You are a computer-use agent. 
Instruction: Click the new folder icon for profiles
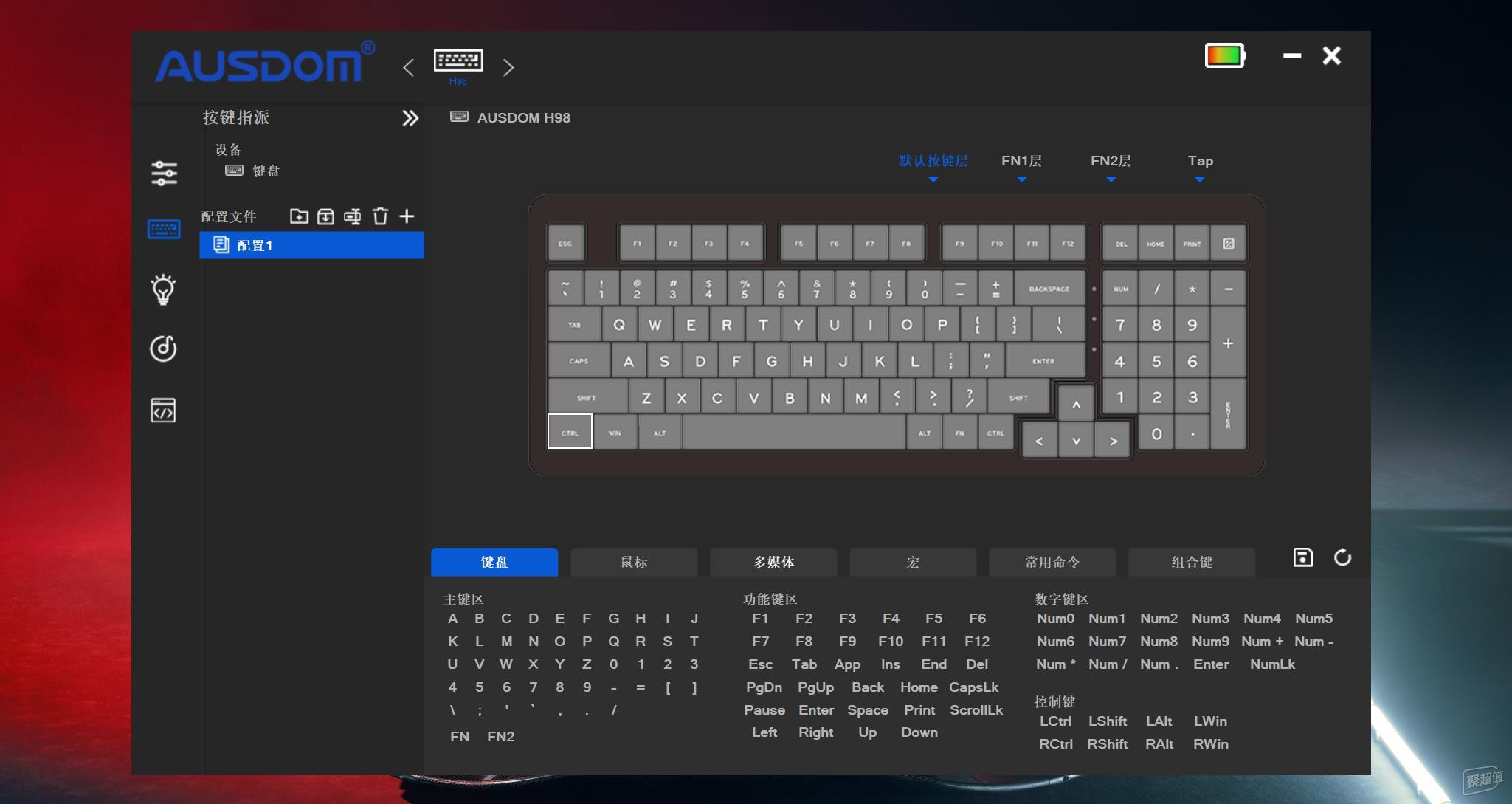[x=299, y=216]
